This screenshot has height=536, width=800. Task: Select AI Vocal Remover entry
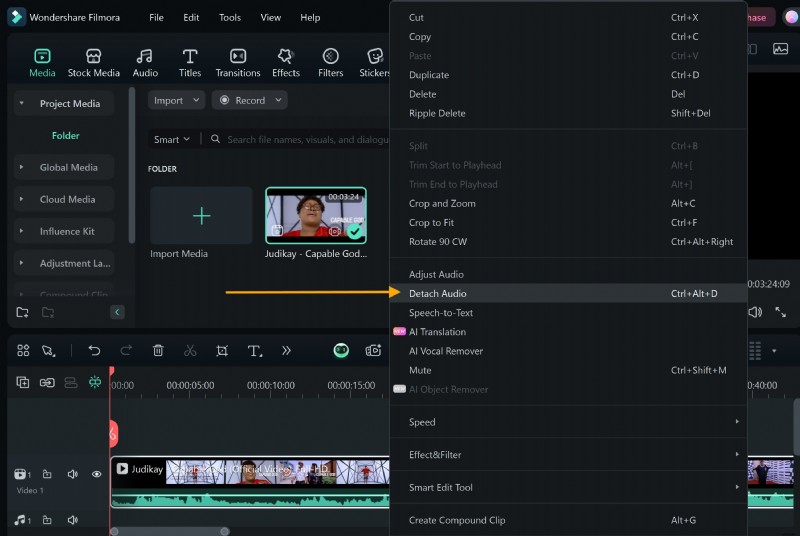(568, 351)
